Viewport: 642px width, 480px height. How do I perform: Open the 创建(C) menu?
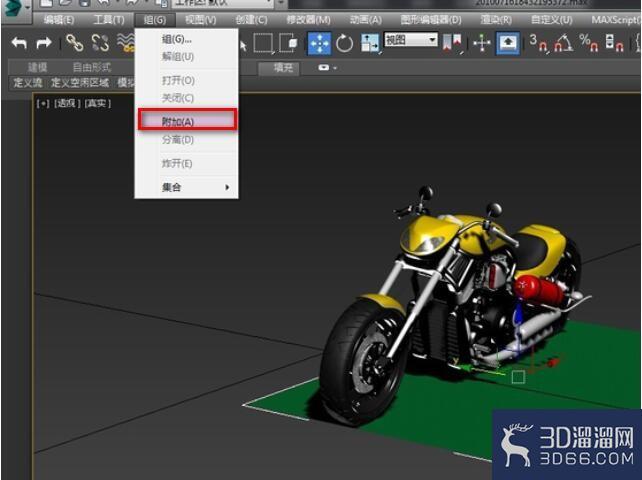point(251,20)
